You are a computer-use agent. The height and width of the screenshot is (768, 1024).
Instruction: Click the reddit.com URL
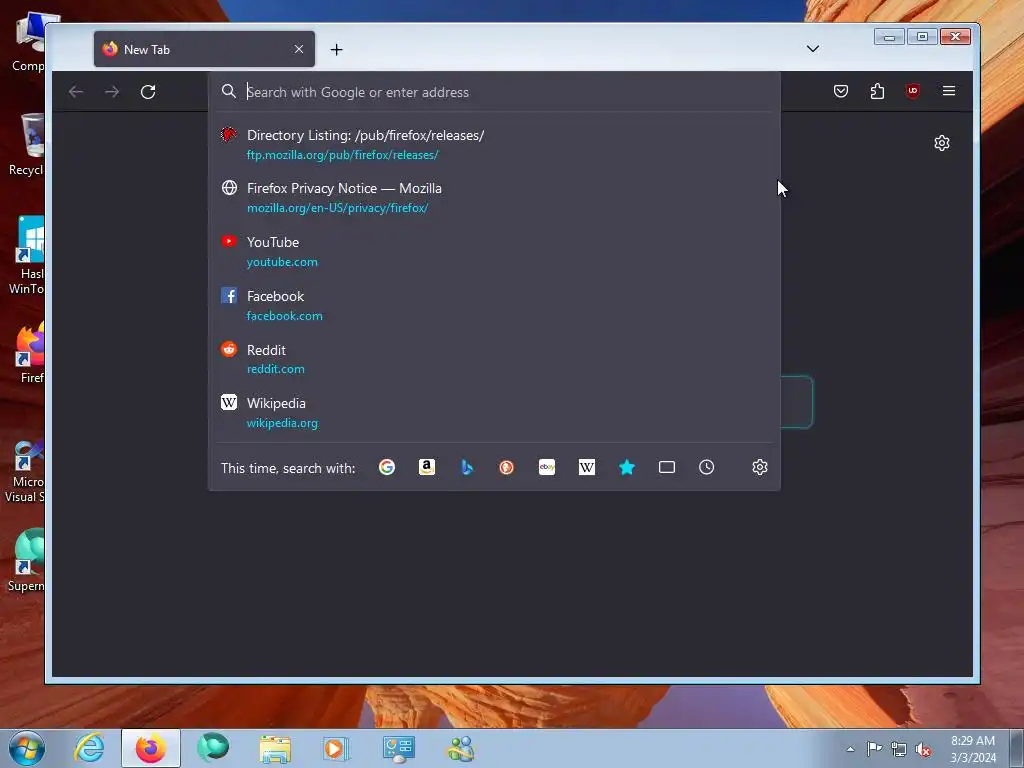[275, 368]
